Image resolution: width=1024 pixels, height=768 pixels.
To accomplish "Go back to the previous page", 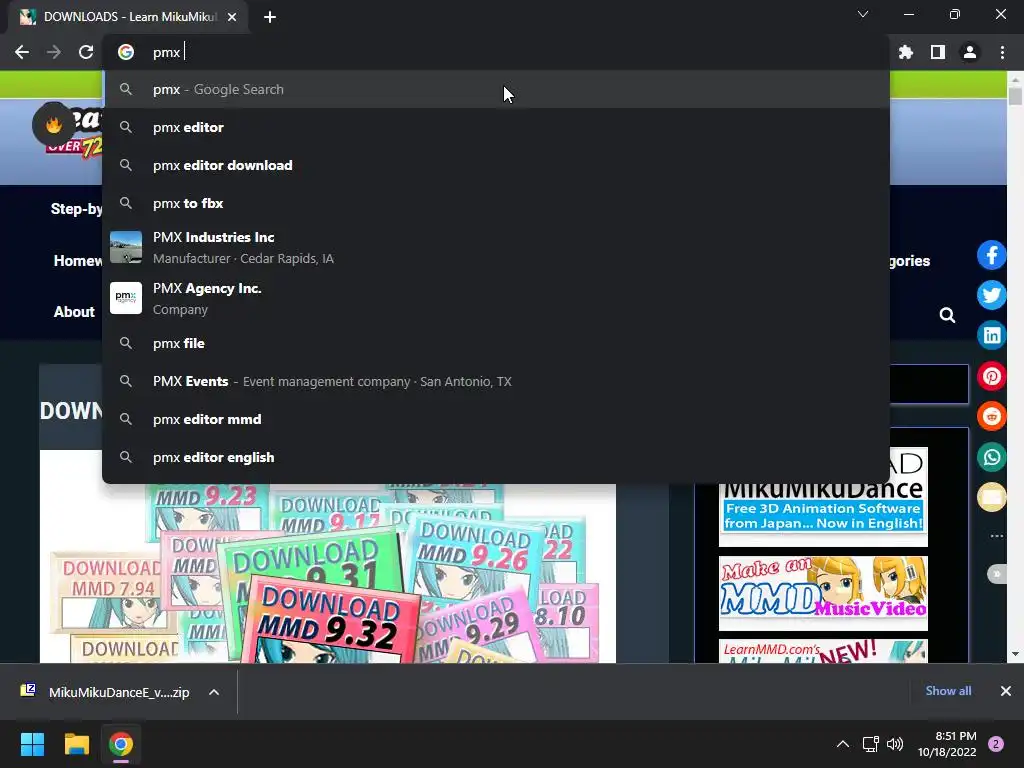I will tap(22, 52).
